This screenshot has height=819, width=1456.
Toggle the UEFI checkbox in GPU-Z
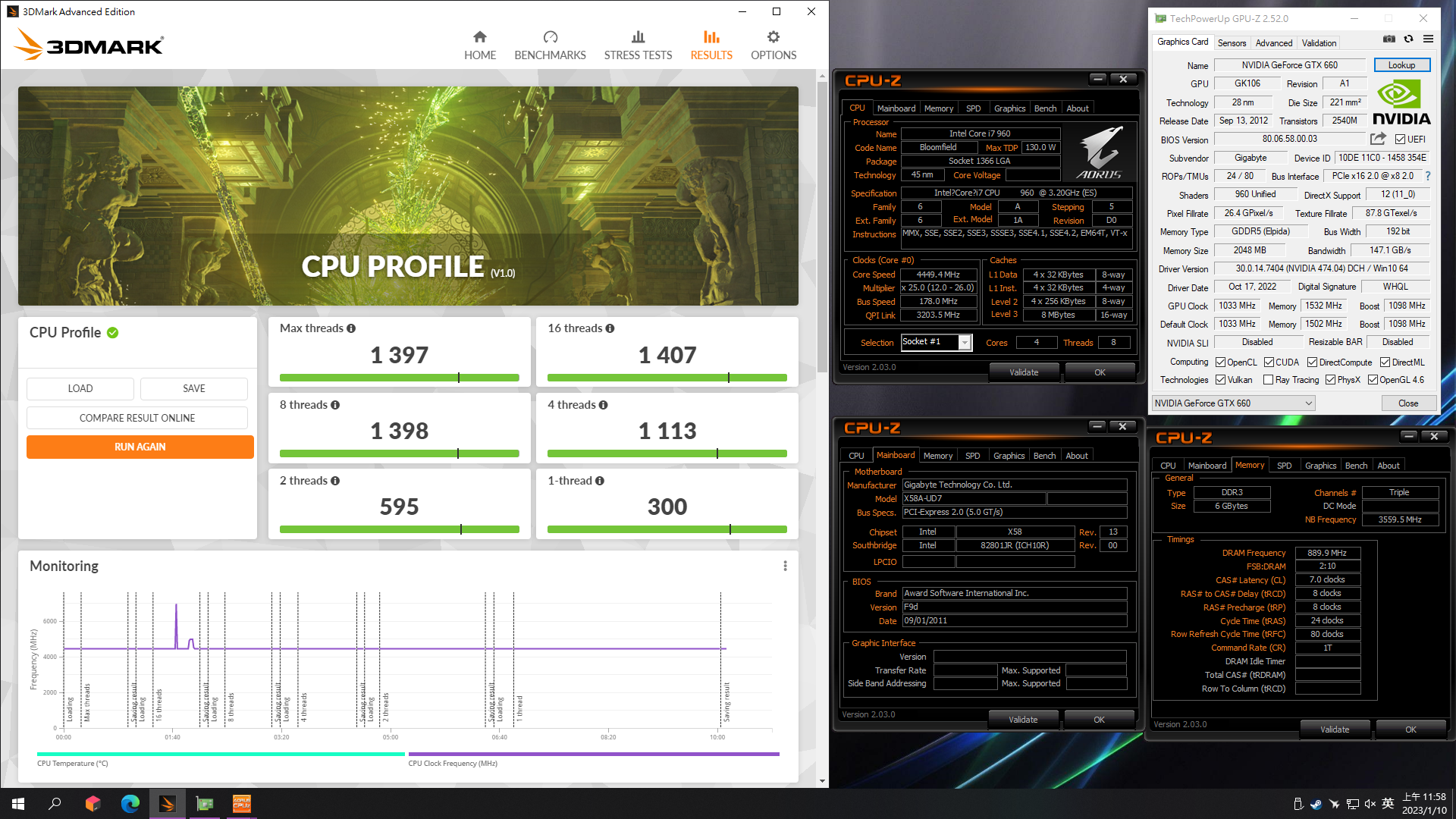1400,140
